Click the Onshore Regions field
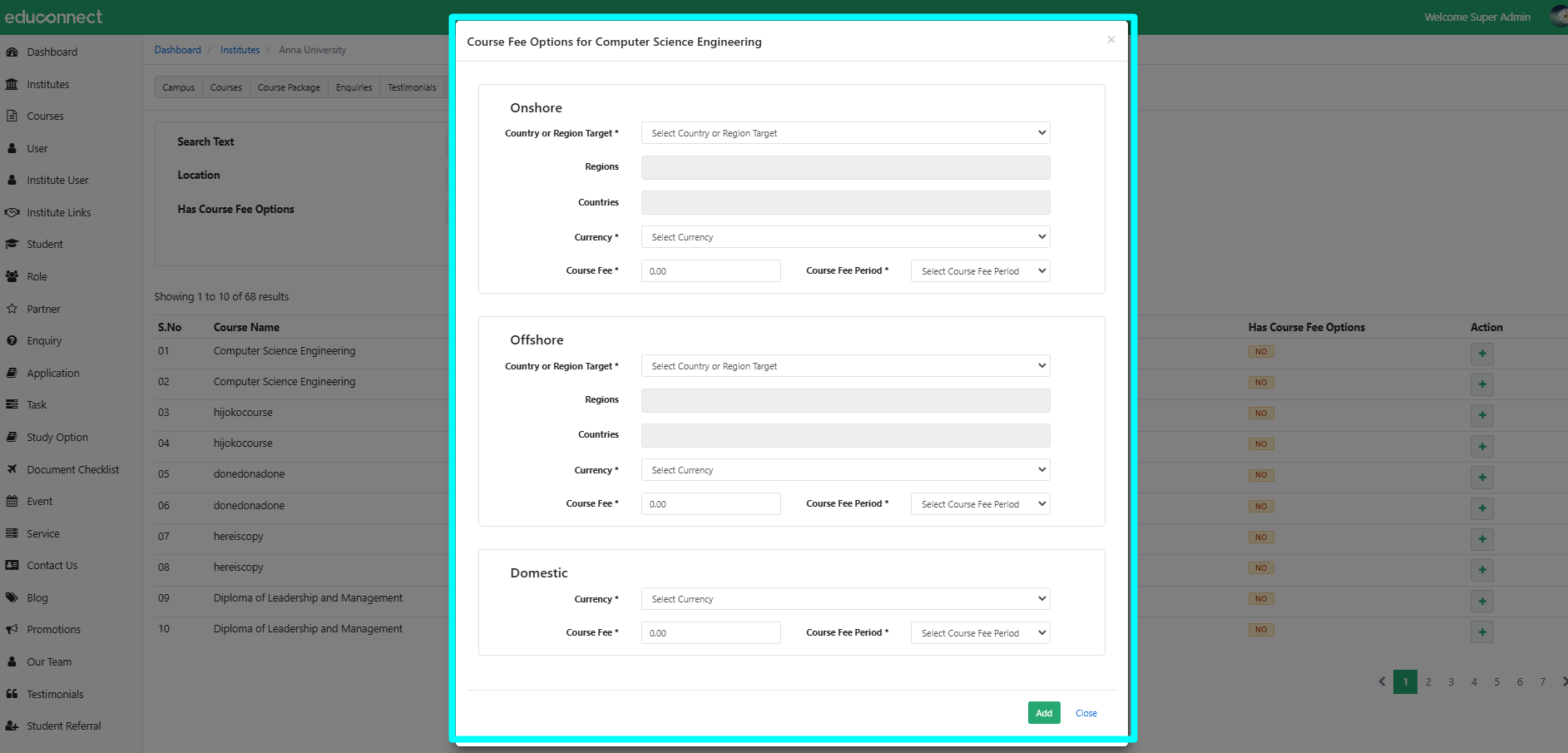1568x753 pixels. click(845, 167)
